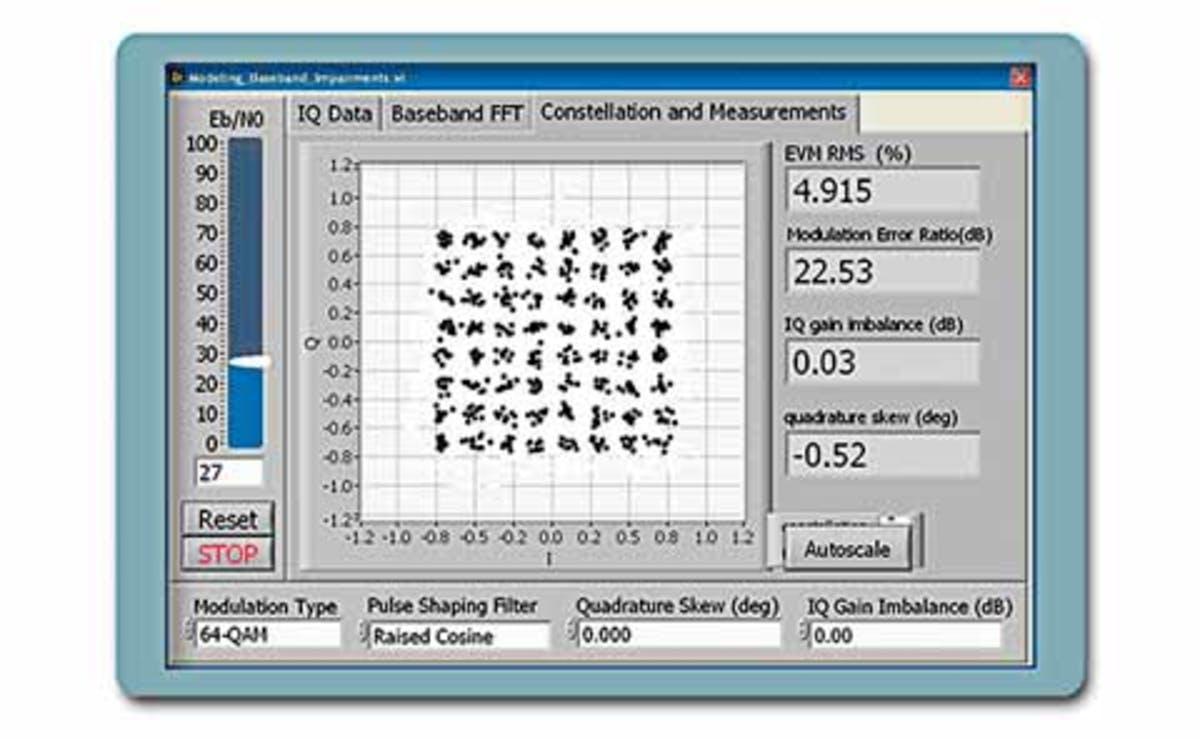Switch to the IQ Data tab
The image size is (1200, 740).
(x=333, y=114)
